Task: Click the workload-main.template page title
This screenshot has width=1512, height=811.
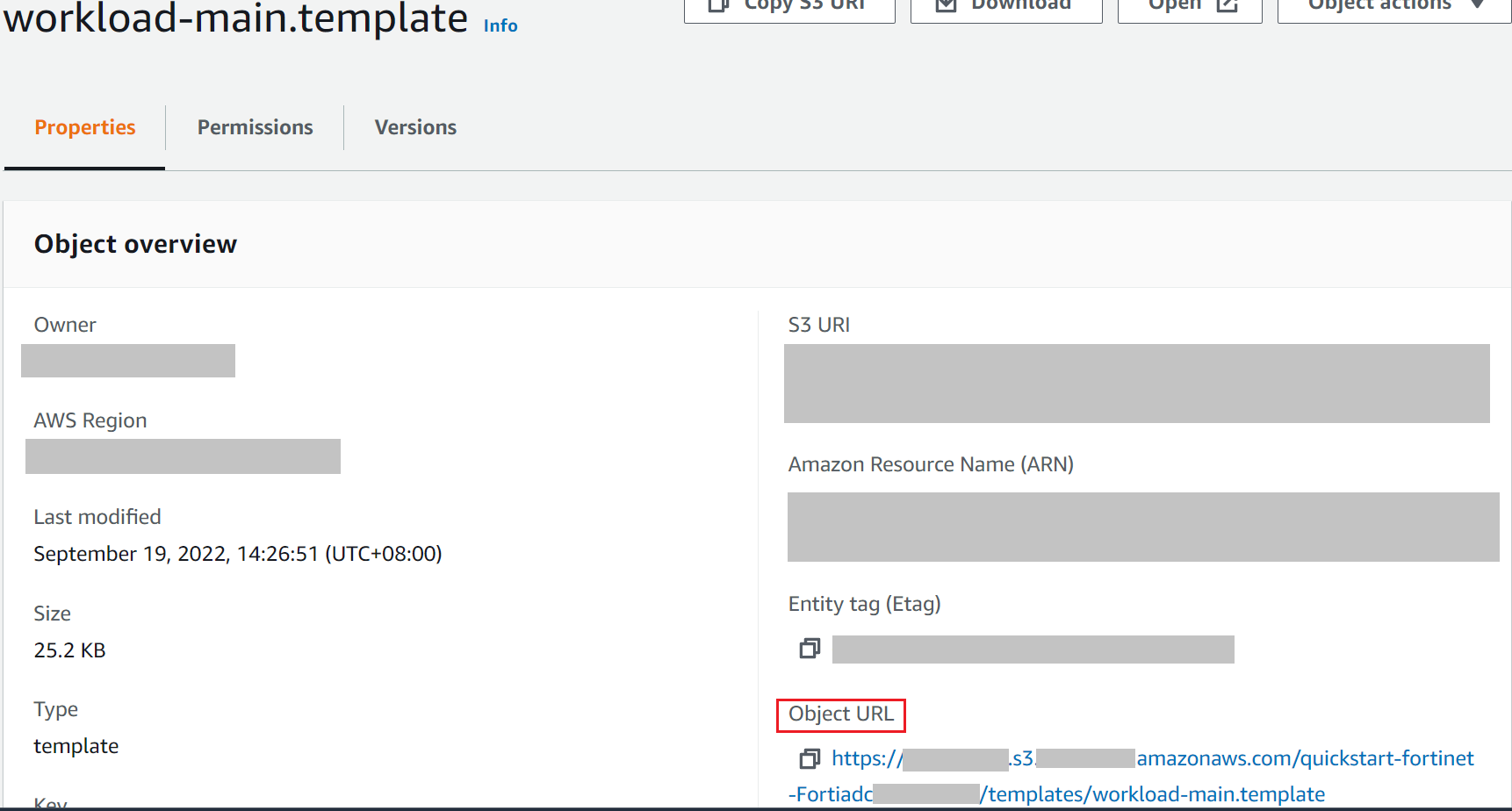Action: (235, 19)
